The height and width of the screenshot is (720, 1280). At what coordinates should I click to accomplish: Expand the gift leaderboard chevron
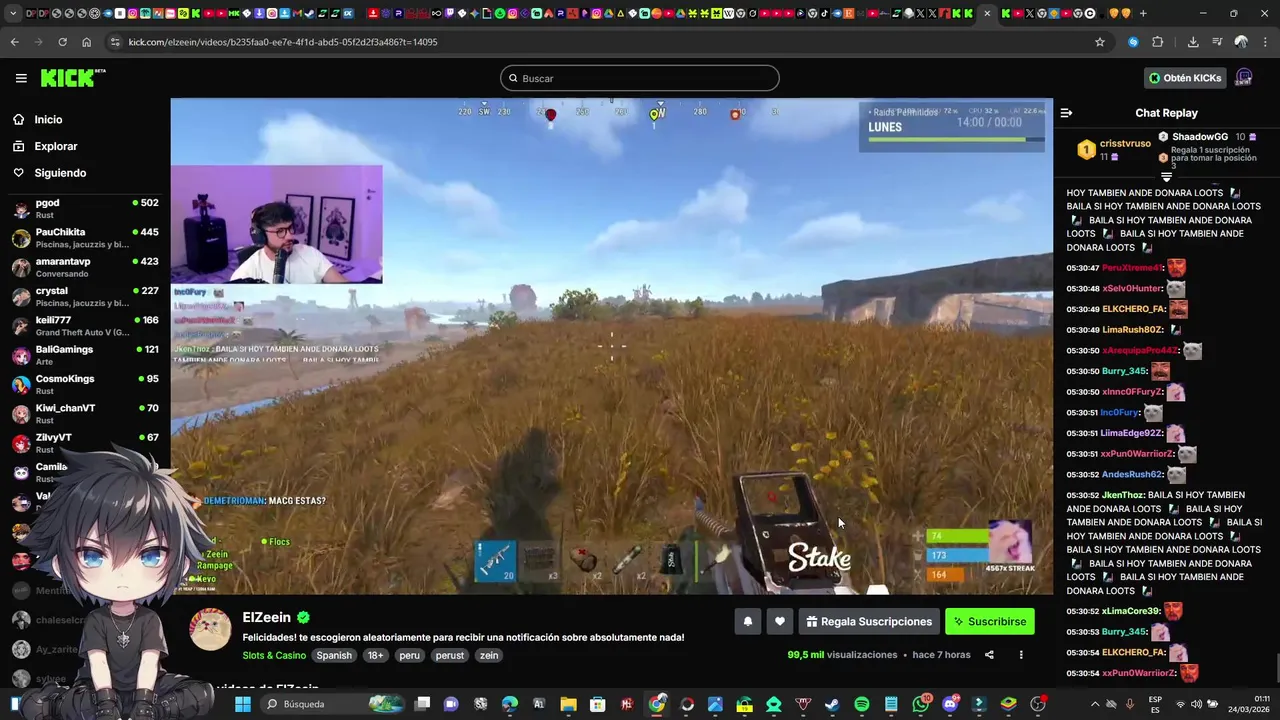(x=1166, y=176)
